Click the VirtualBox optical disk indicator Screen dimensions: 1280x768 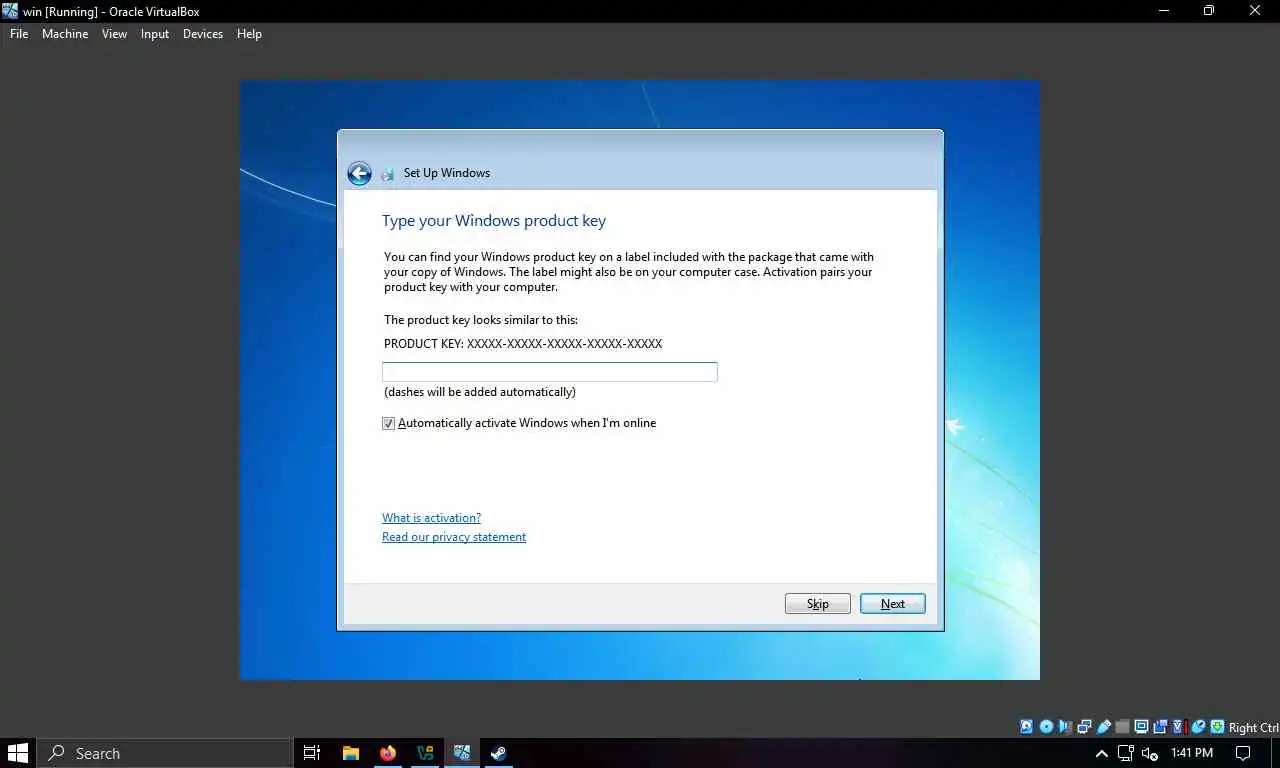point(1046,727)
